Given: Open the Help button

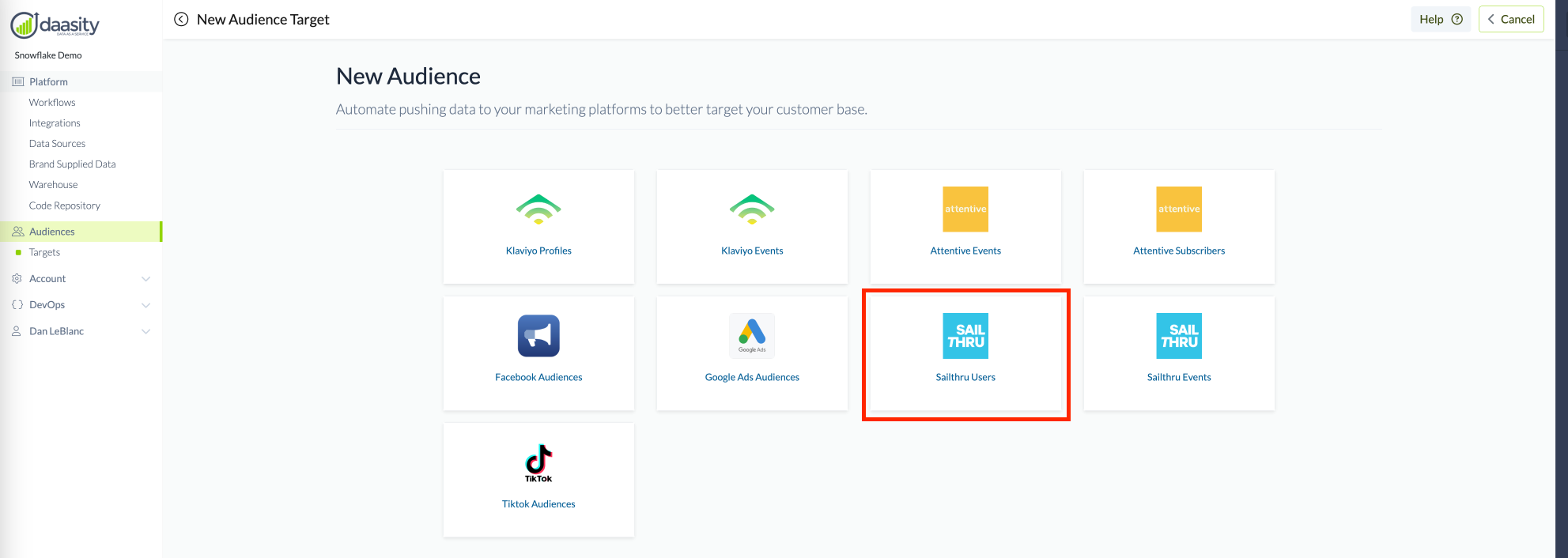Looking at the screenshot, I should coord(1440,20).
